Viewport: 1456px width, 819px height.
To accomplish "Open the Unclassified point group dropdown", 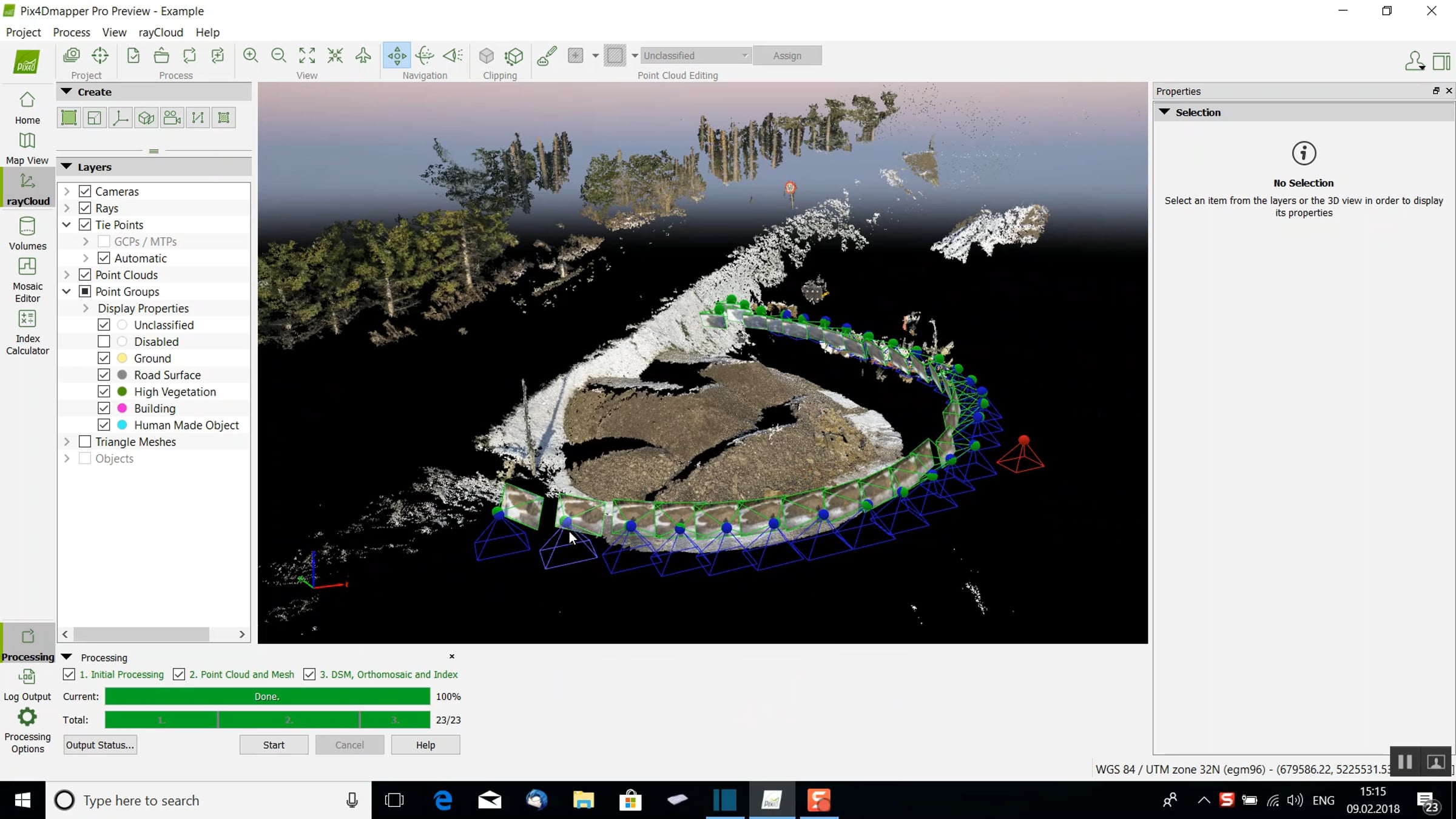I will [695, 56].
